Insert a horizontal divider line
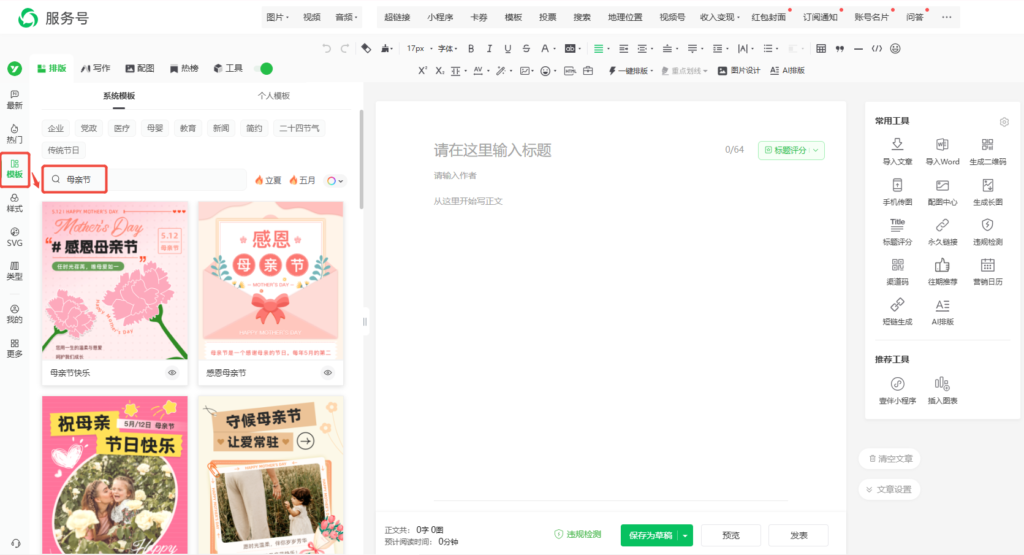1024x555 pixels. [x=858, y=48]
